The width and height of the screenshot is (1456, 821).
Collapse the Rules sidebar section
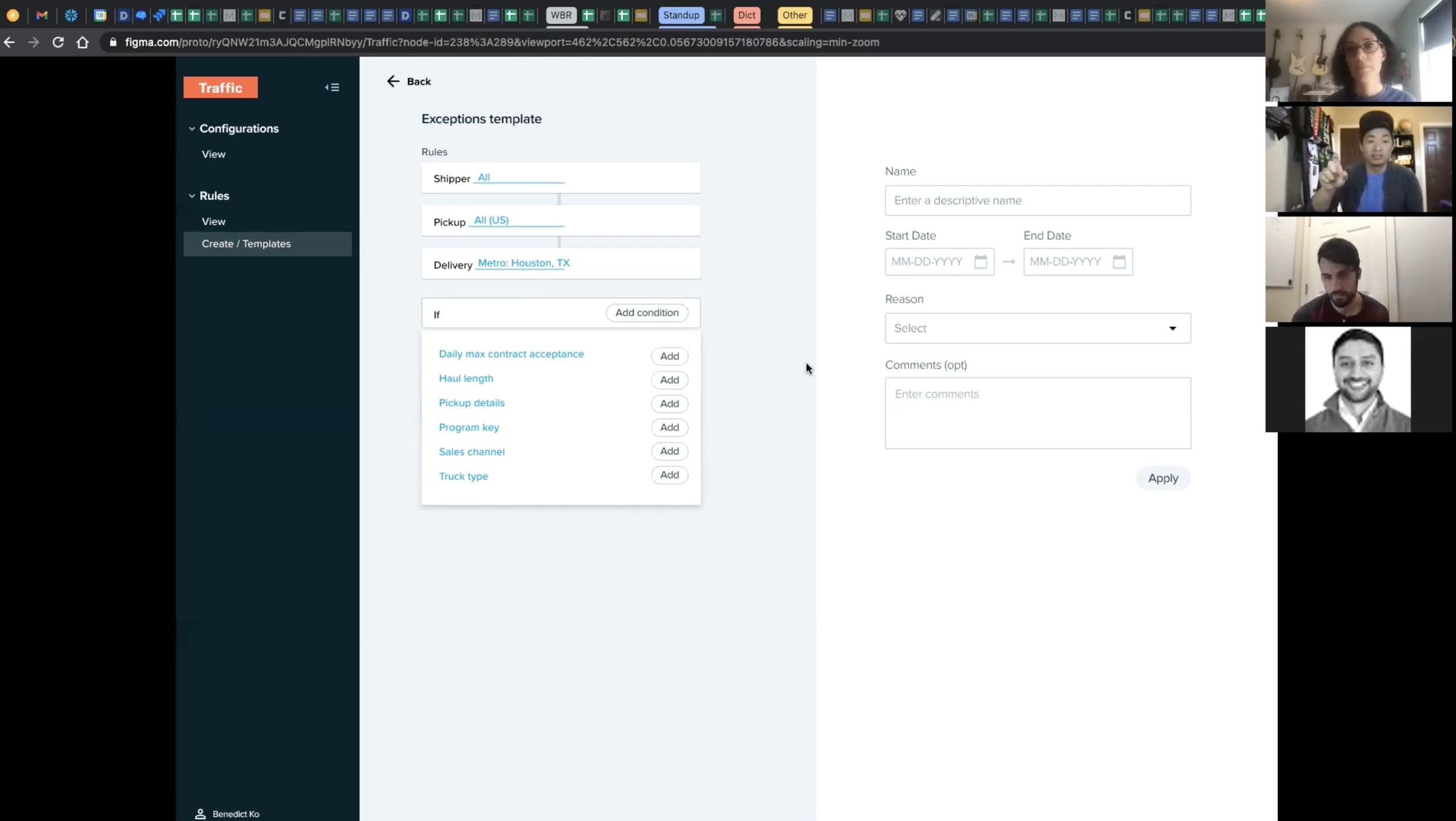click(x=192, y=196)
